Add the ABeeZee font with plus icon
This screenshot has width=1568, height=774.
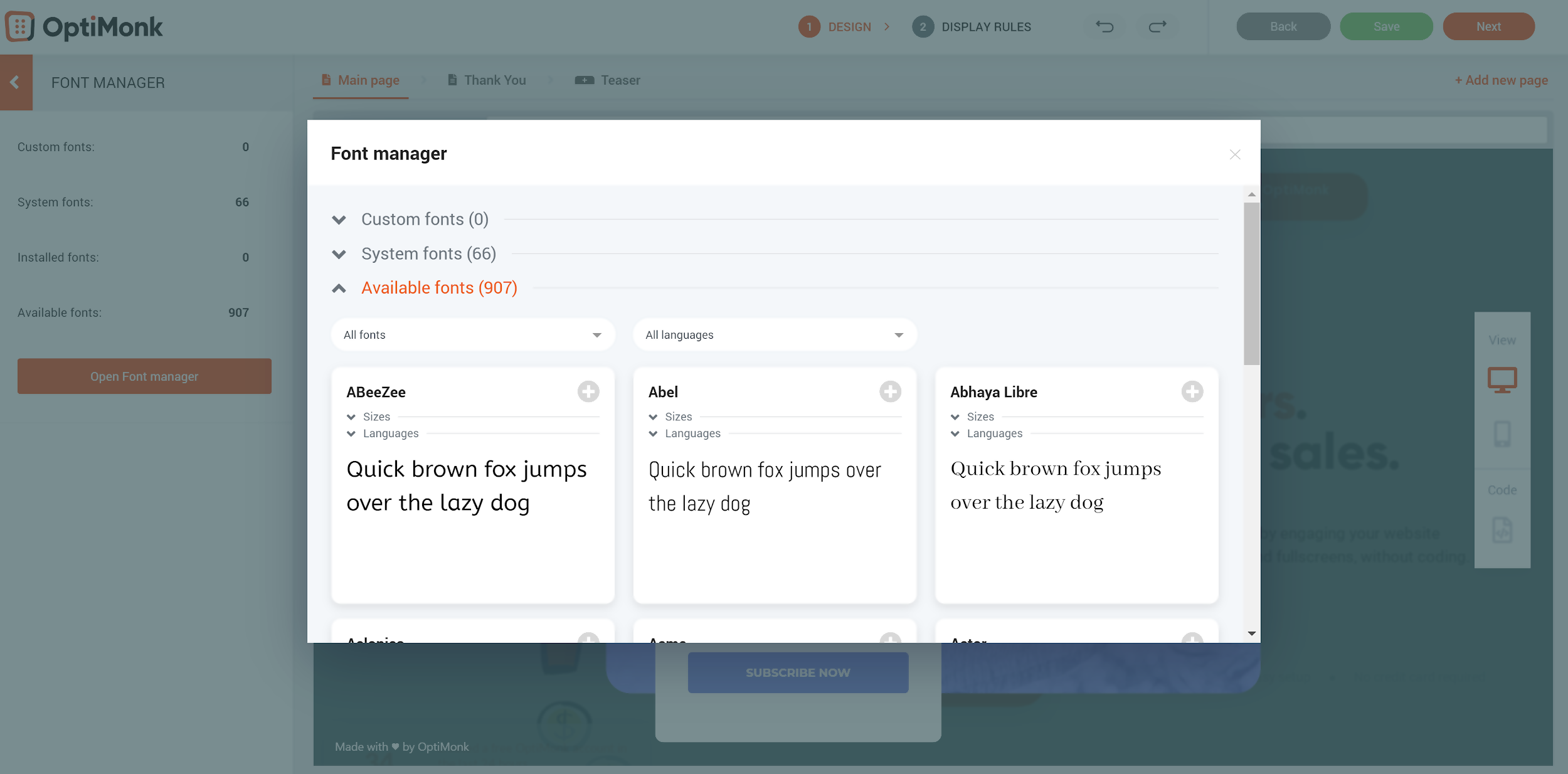point(588,391)
